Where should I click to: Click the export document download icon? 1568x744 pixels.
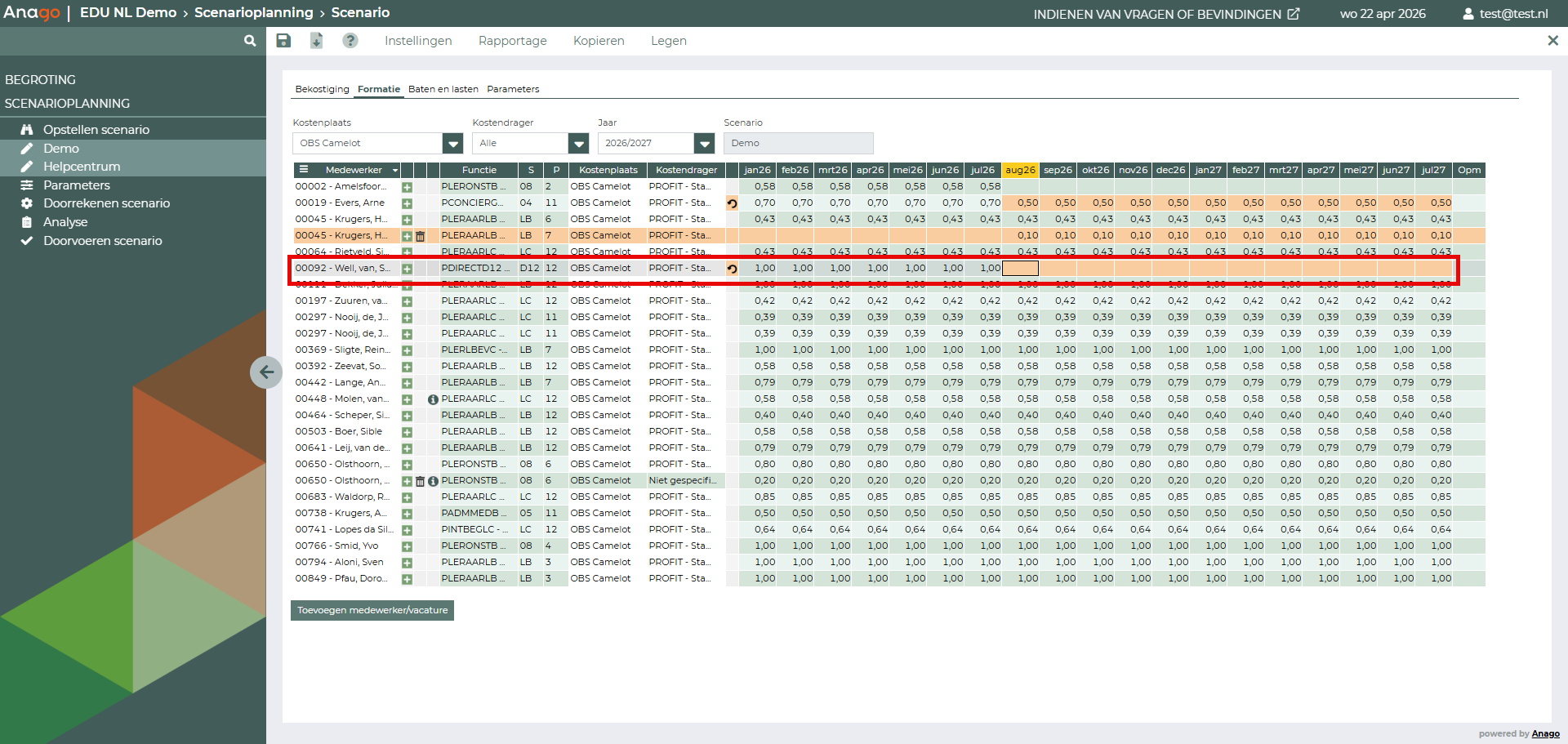[x=317, y=41]
